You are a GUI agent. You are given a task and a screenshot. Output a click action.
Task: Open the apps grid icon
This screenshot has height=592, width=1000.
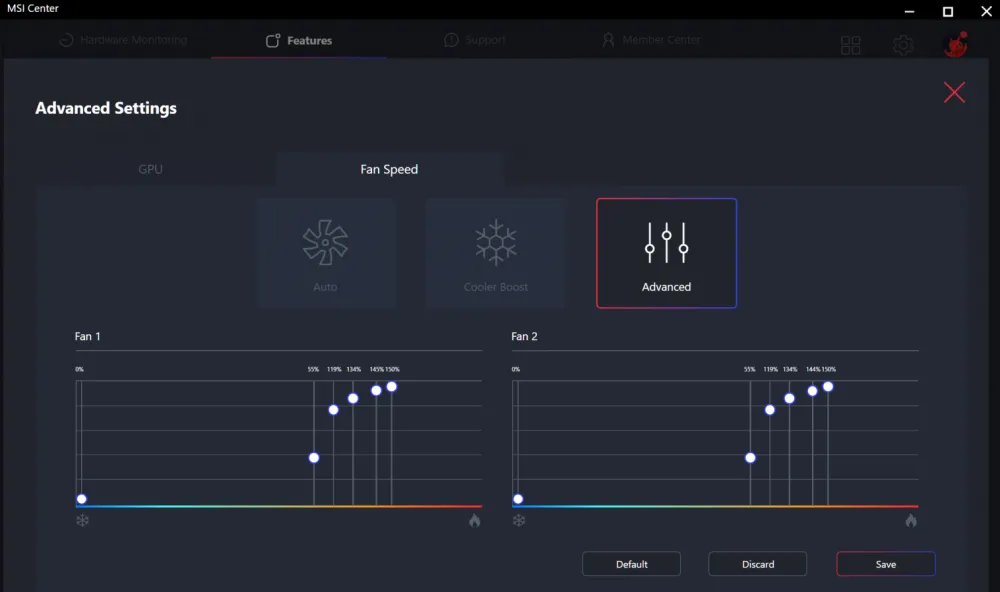pos(851,45)
